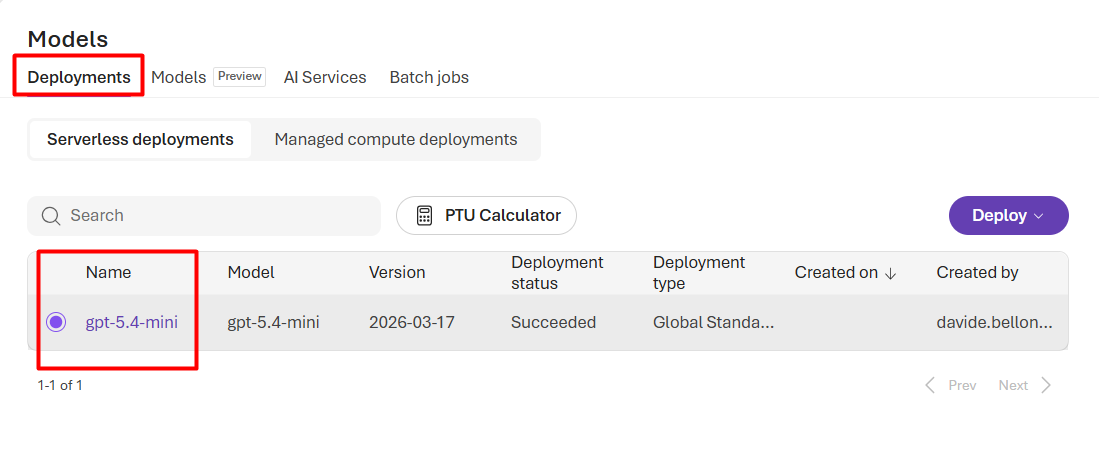
Task: Sort by the Created by column
Action: 977,273
